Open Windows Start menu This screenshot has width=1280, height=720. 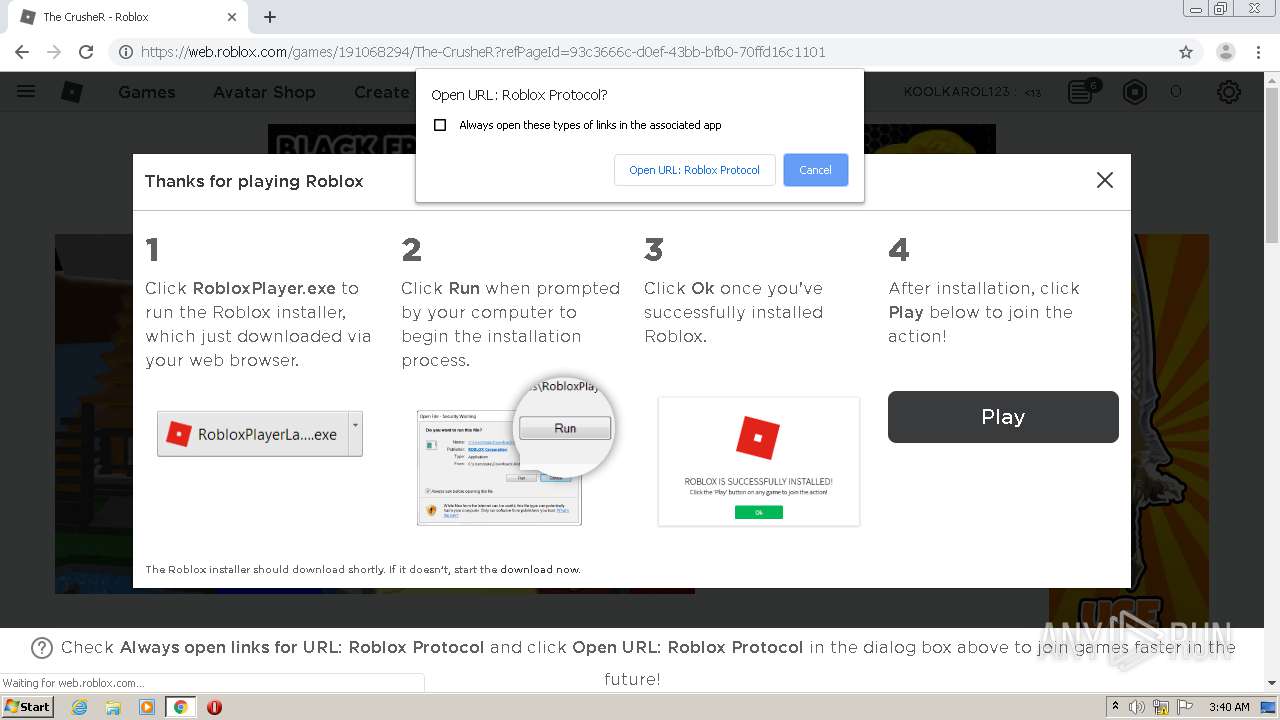coord(27,706)
